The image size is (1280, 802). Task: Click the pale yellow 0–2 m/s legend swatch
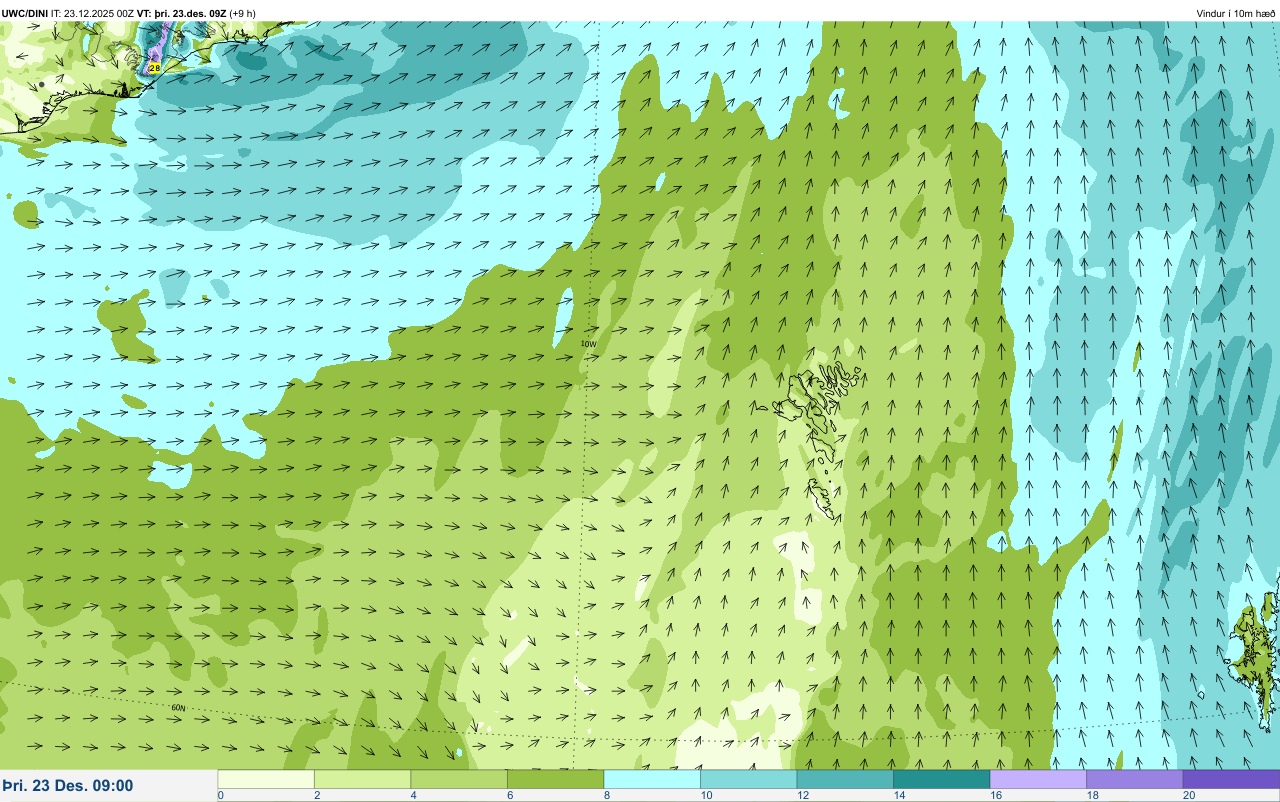[x=266, y=779]
